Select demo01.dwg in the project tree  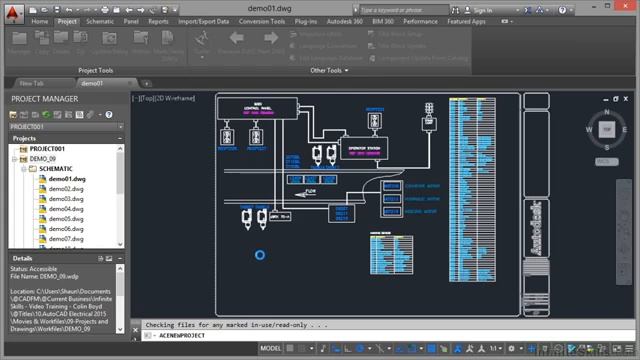[67, 179]
